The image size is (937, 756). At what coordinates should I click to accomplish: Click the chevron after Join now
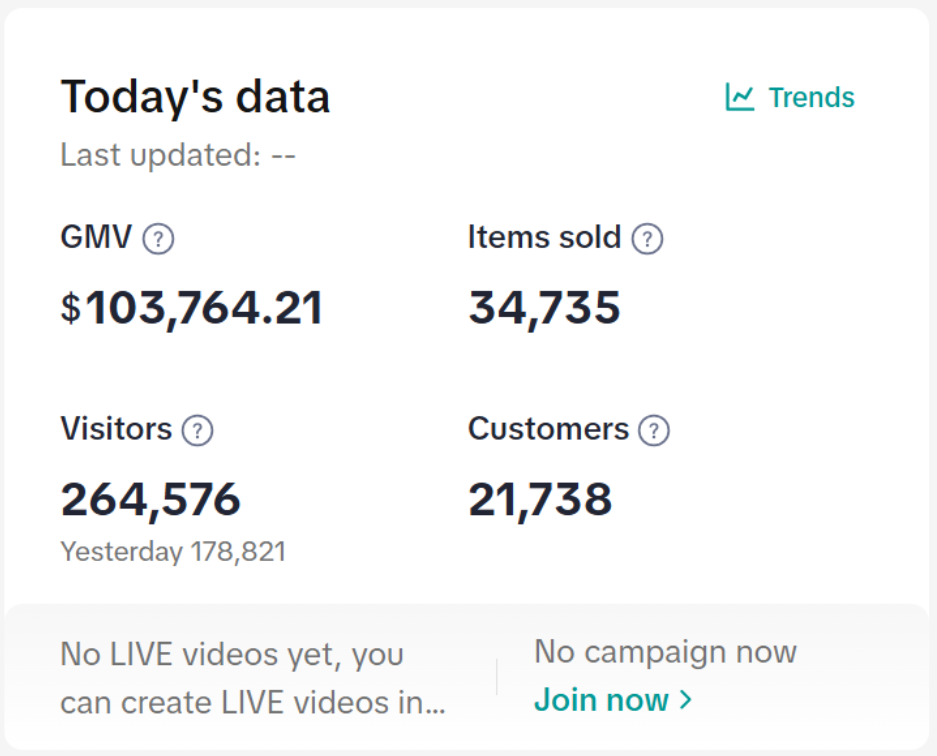pyautogui.click(x=686, y=700)
